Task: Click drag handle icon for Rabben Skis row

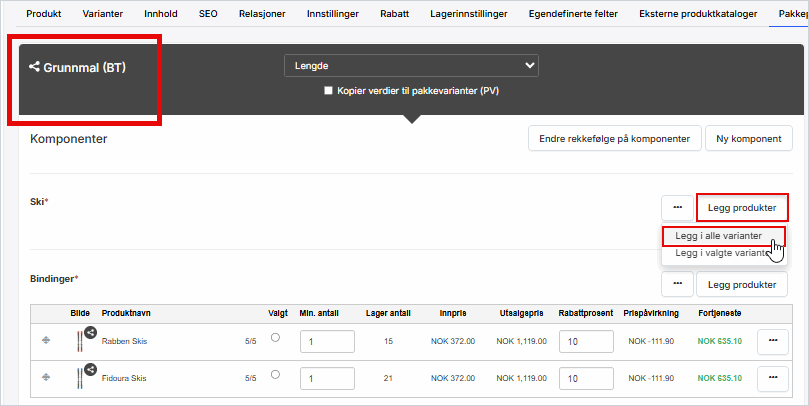Action: (x=45, y=341)
